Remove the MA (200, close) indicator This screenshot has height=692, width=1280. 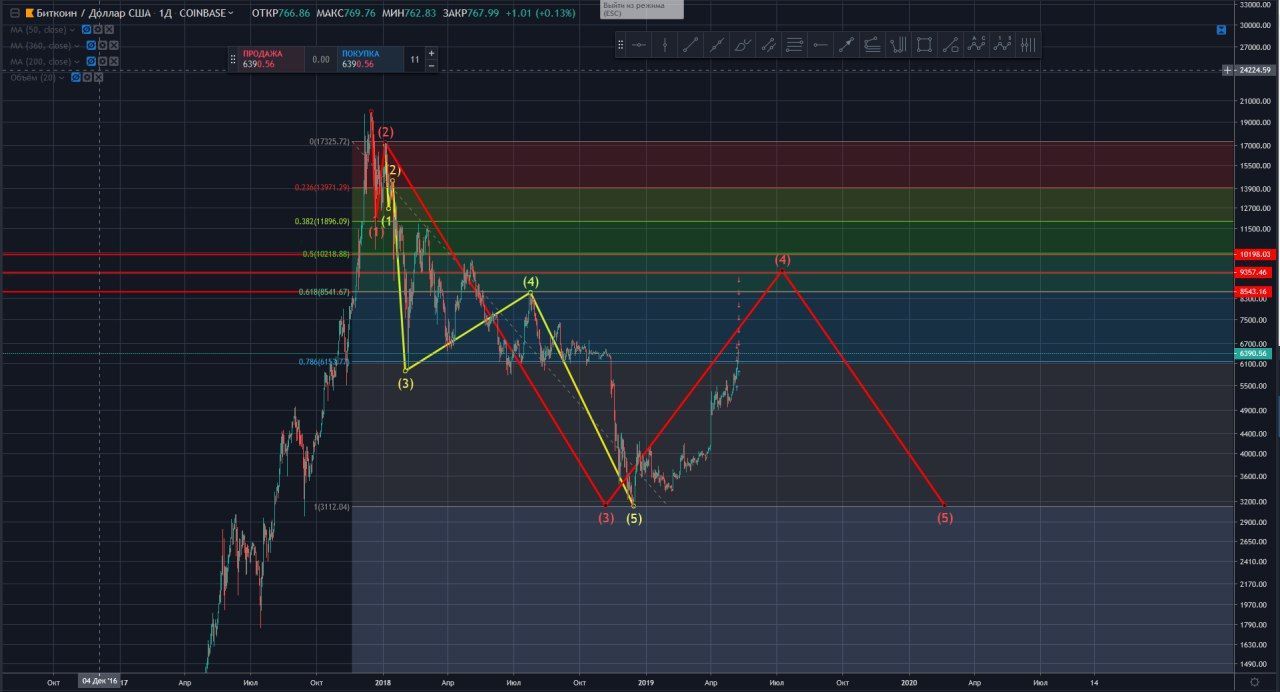tap(114, 61)
